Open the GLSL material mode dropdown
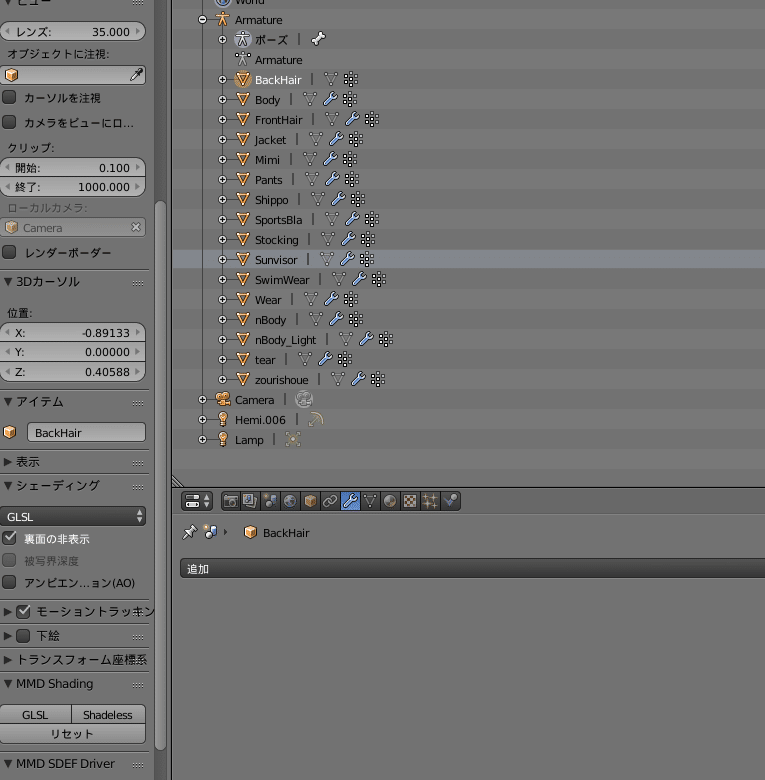Screen dimensions: 765x780 coord(73,516)
